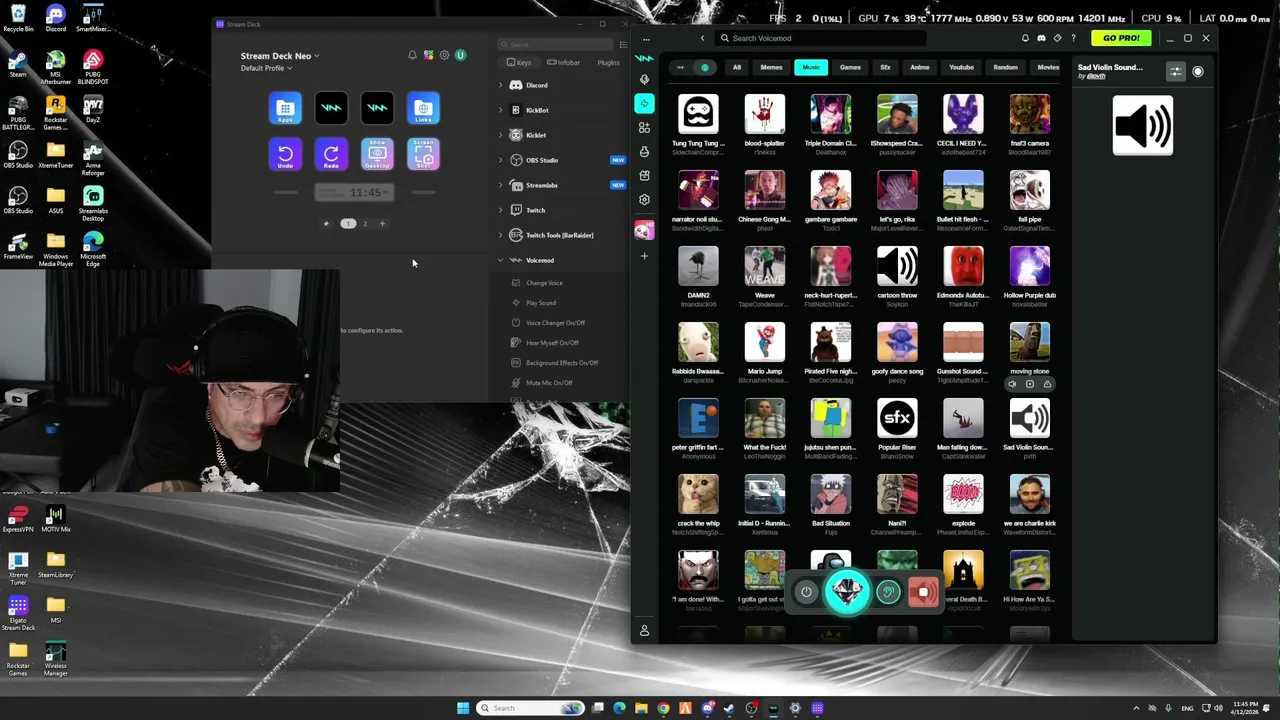Screen dimensions: 1280x720
Task: Select the Undo key on the Stream Deck
Action: coord(285,154)
